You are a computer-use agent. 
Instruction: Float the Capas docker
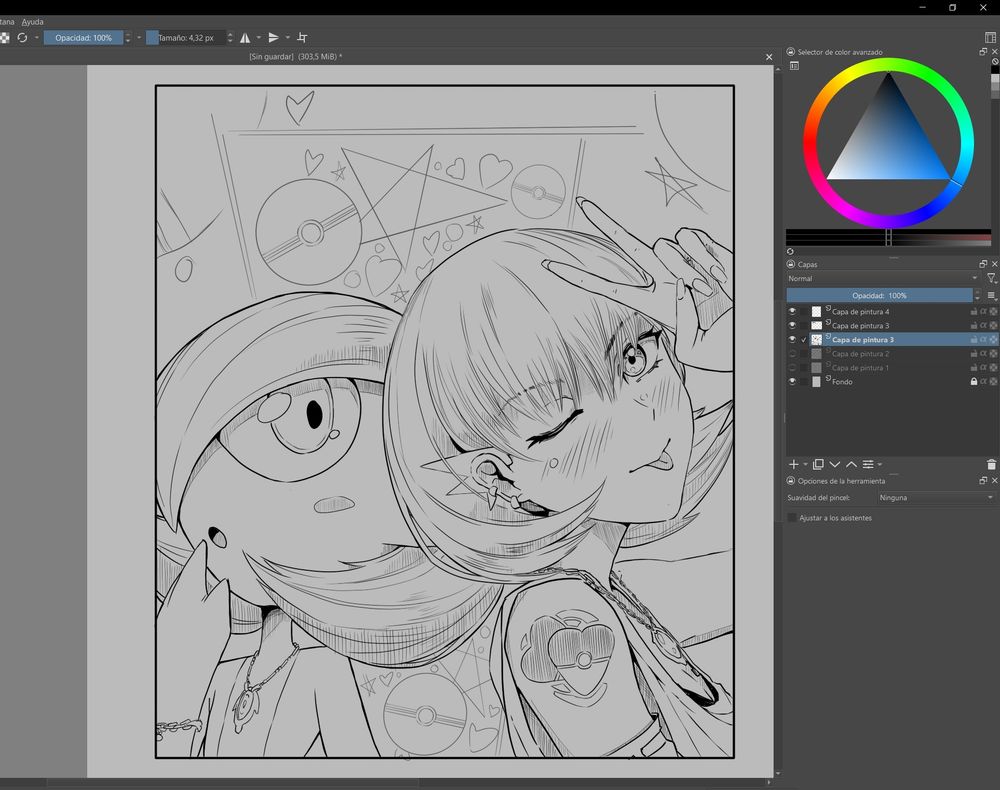[983, 264]
